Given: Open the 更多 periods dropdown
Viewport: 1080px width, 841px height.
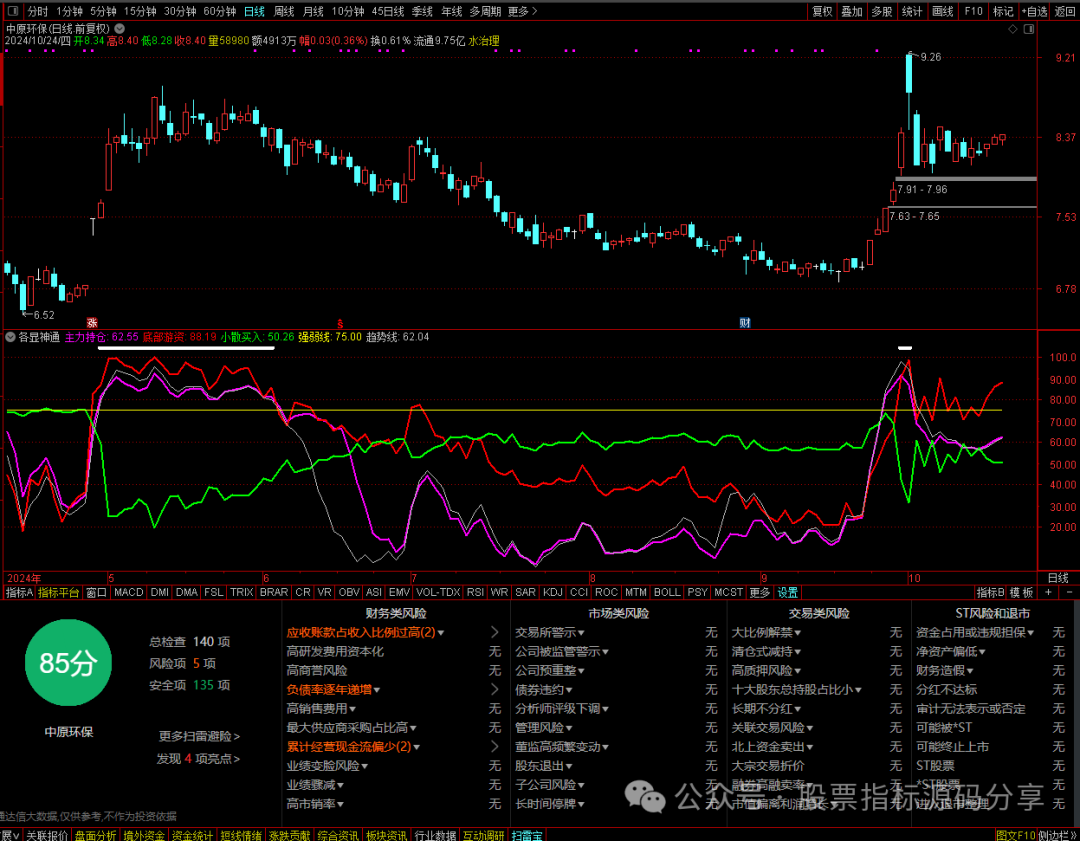Looking at the screenshot, I should pyautogui.click(x=522, y=11).
